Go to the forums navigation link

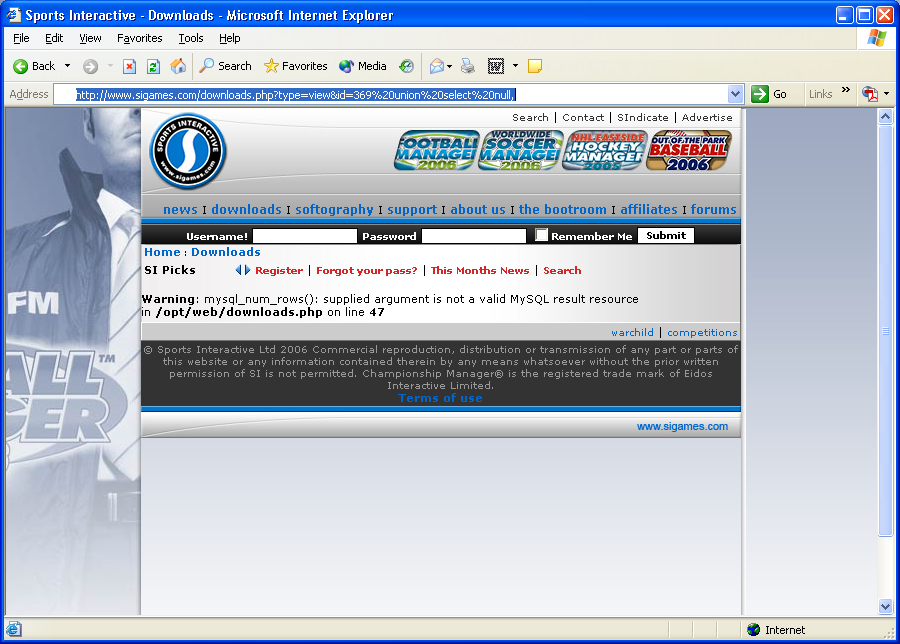[713, 210]
